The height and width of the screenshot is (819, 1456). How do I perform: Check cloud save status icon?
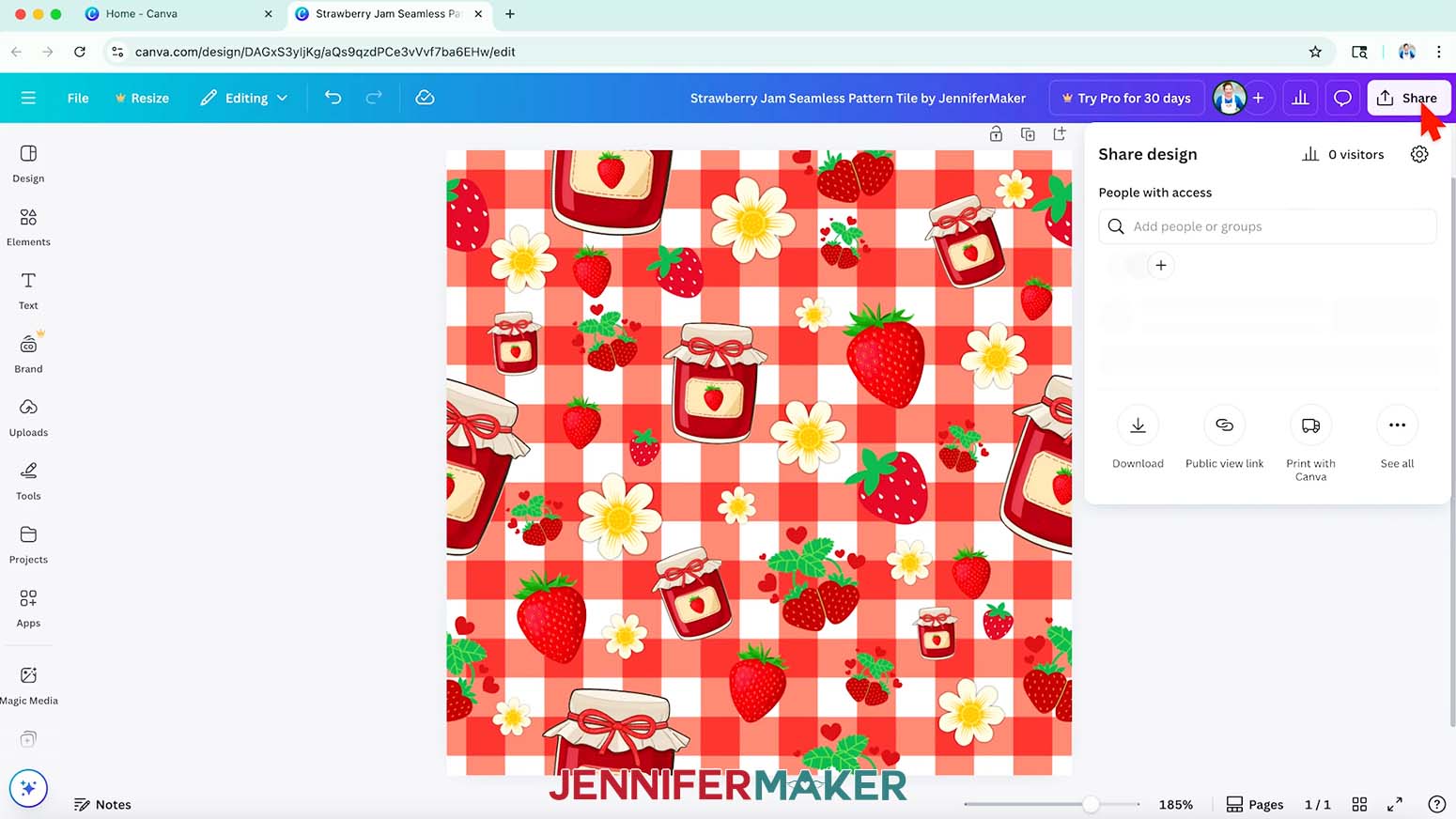click(425, 98)
